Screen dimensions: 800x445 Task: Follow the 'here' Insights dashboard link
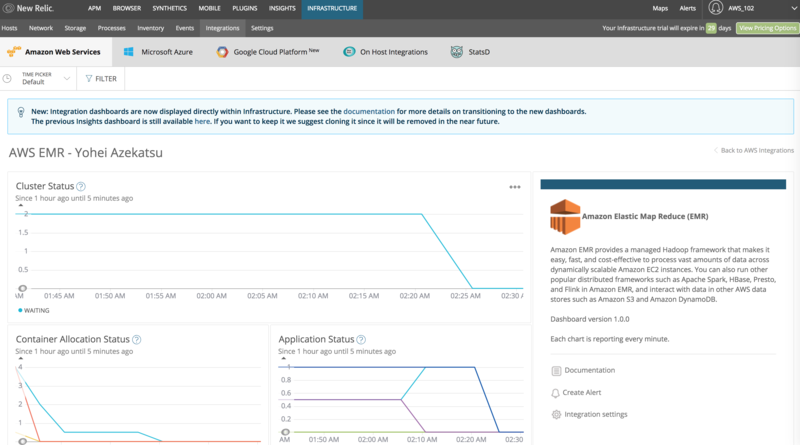click(202, 121)
